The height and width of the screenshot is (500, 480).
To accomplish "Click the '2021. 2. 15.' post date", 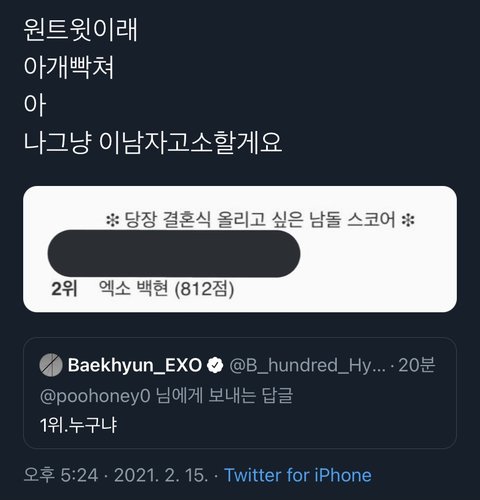I will pyautogui.click(x=161, y=475).
